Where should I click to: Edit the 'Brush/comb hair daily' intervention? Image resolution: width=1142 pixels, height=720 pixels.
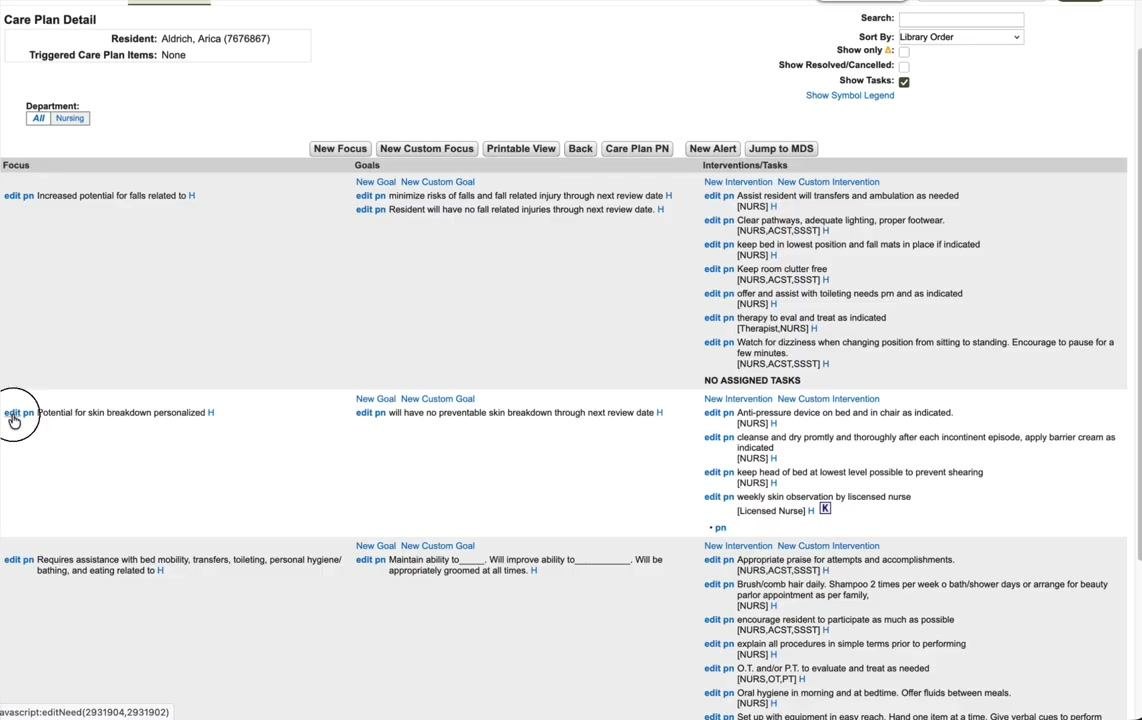tap(712, 585)
